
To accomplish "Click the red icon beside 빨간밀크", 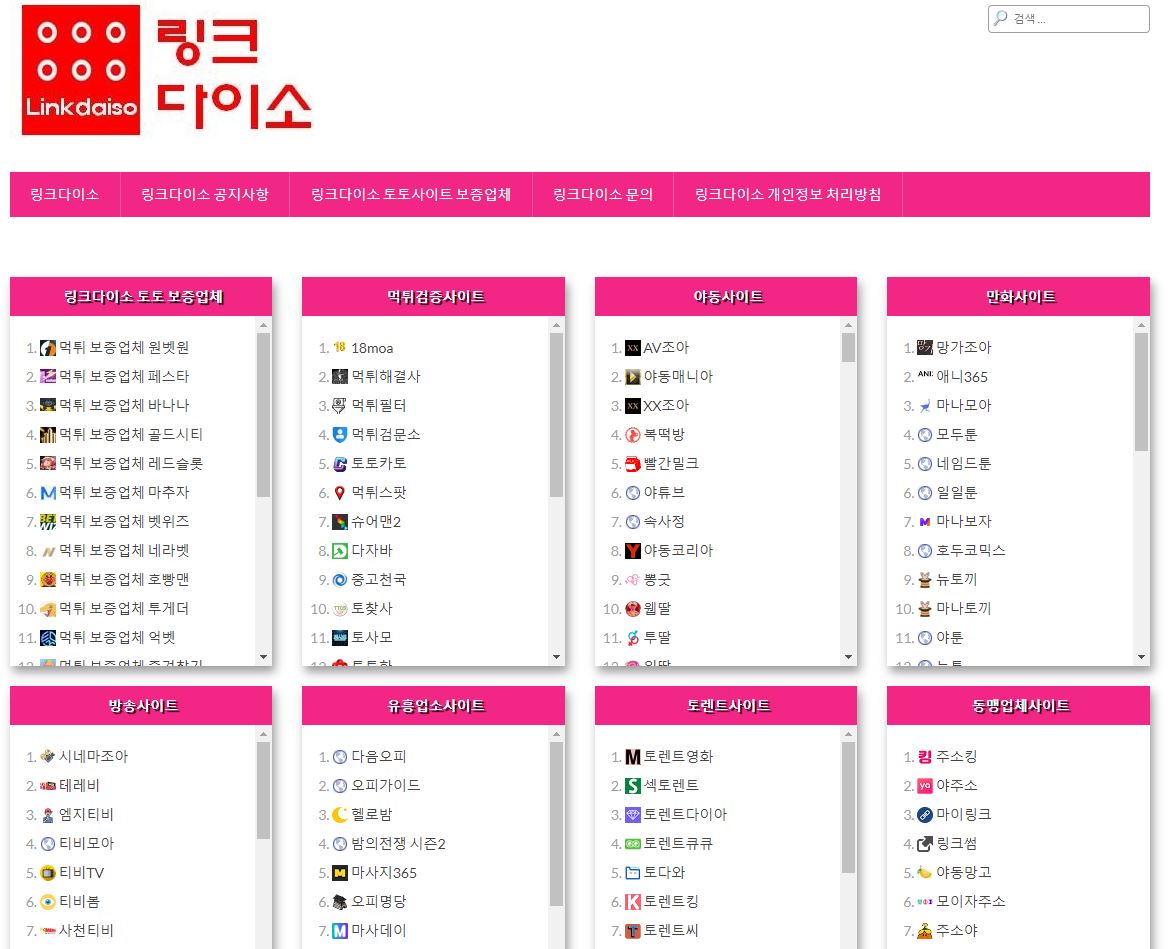I will click(633, 463).
